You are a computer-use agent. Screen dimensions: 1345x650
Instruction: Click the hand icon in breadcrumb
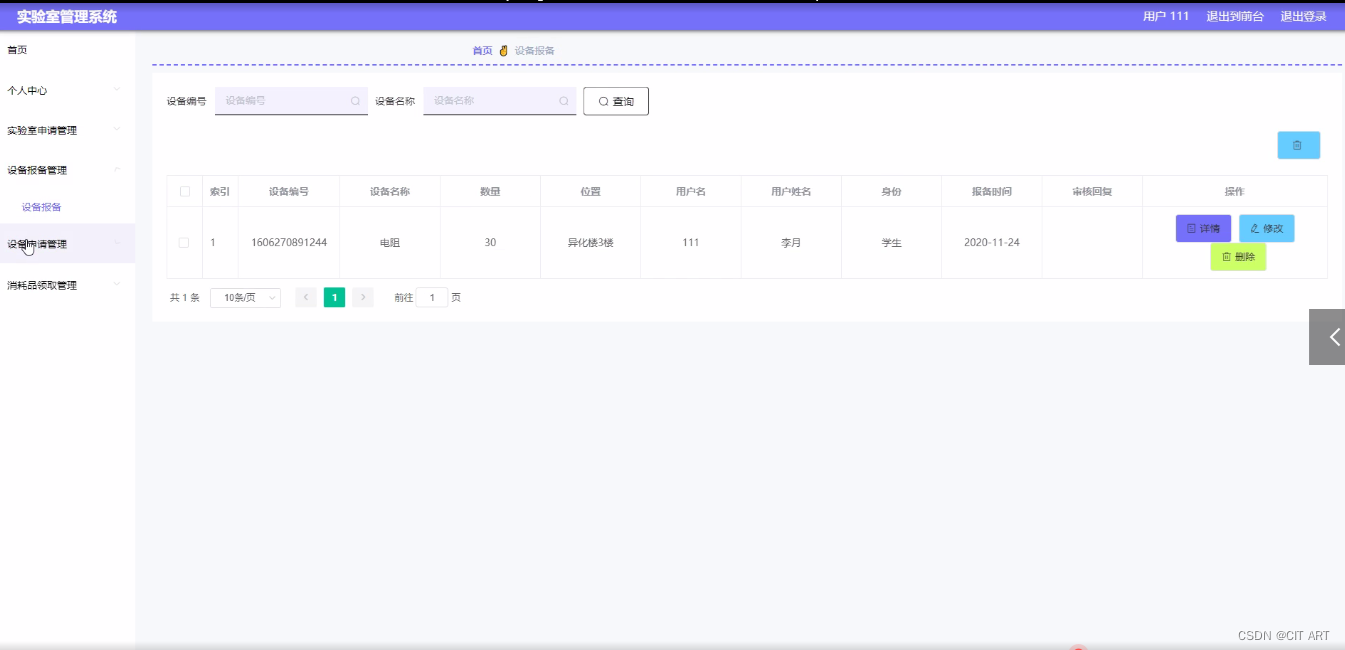504,50
